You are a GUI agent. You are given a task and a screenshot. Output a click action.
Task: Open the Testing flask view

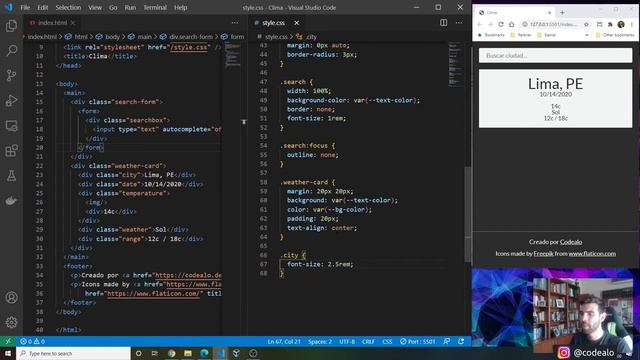(11, 176)
